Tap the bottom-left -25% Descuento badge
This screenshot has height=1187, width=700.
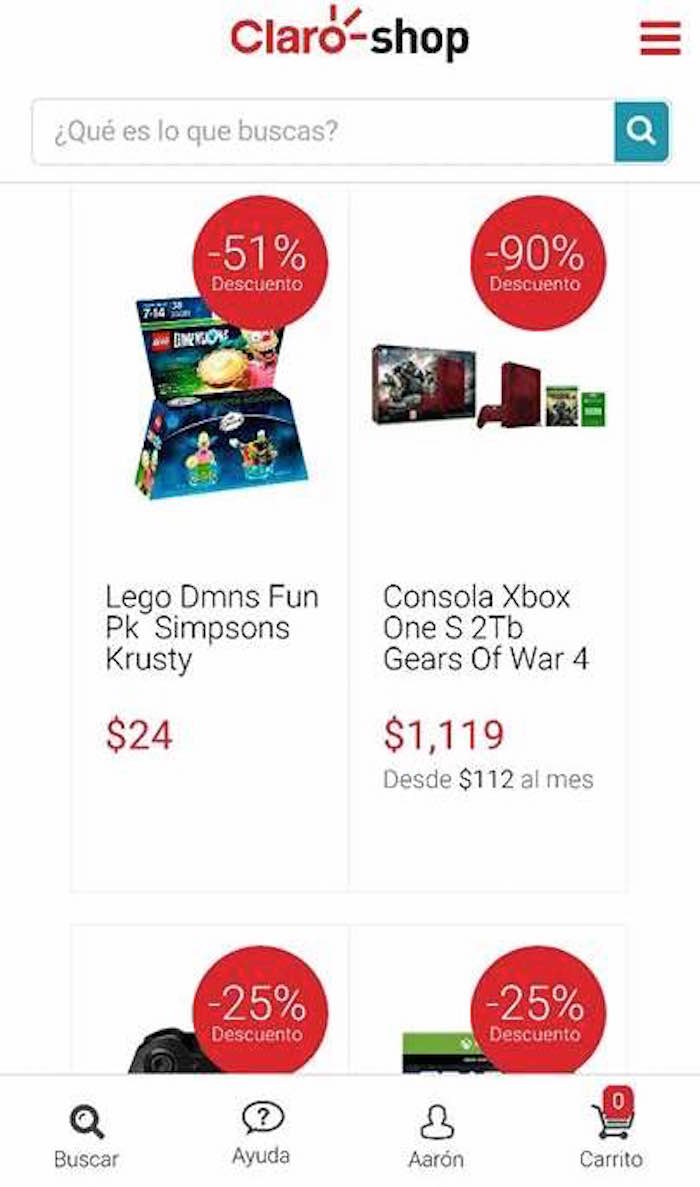coord(260,1010)
